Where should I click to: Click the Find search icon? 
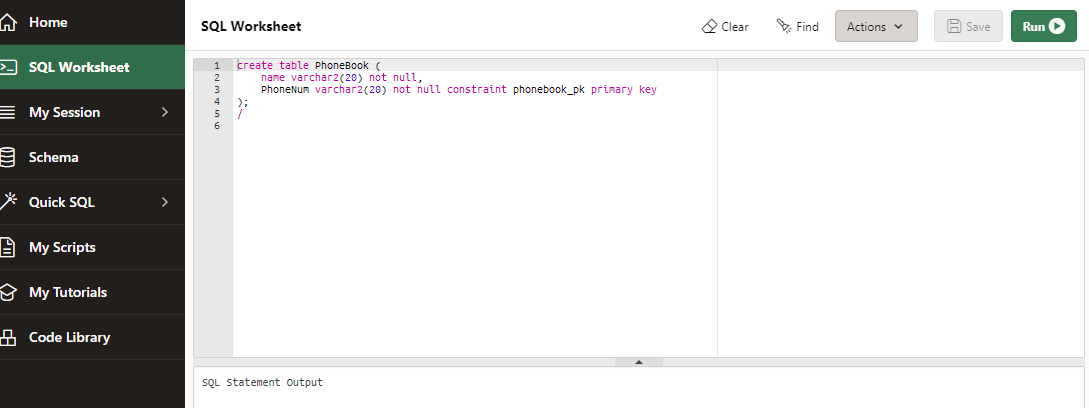tap(784, 26)
